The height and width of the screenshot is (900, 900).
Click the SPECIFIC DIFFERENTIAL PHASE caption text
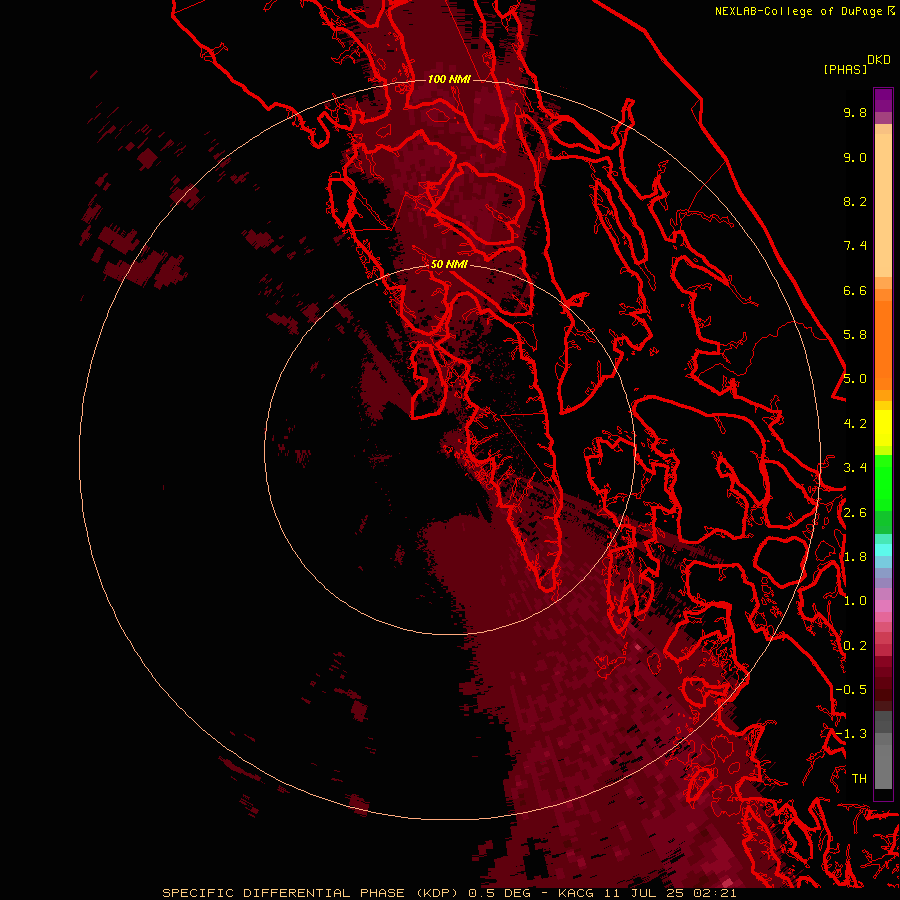click(x=282, y=893)
